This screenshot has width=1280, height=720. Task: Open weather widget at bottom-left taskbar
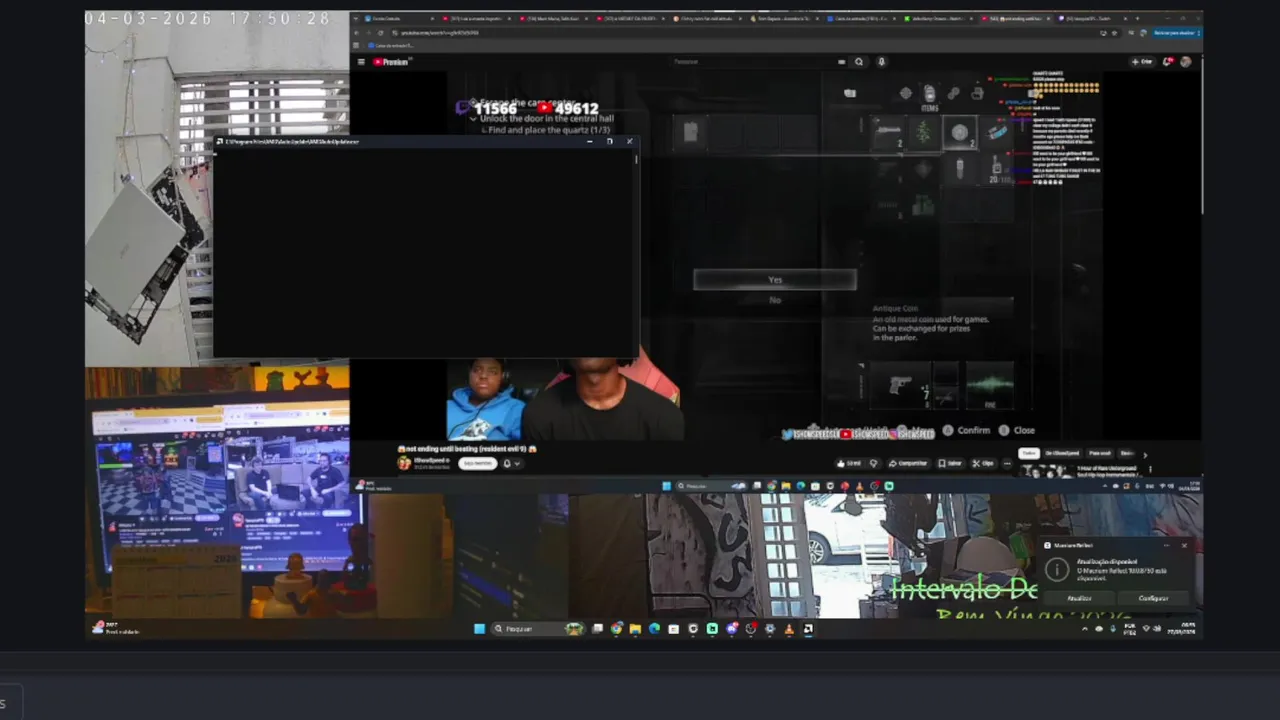pos(115,628)
